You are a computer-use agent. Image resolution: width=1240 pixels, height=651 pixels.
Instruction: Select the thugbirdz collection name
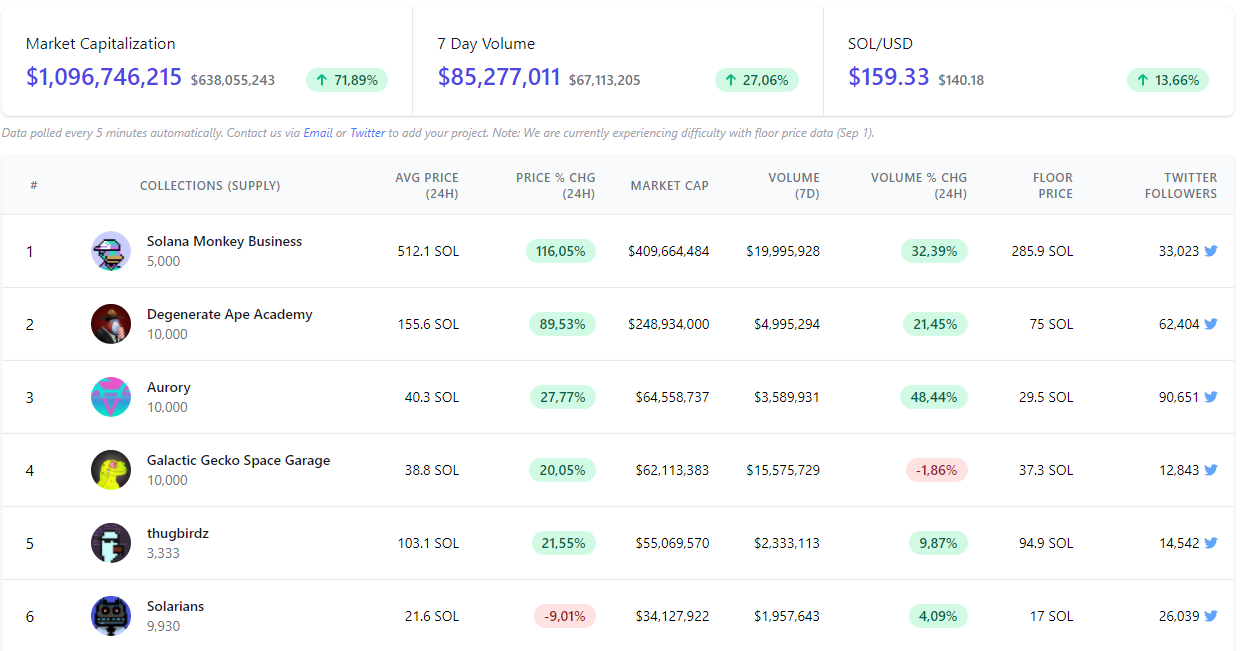pos(178,533)
